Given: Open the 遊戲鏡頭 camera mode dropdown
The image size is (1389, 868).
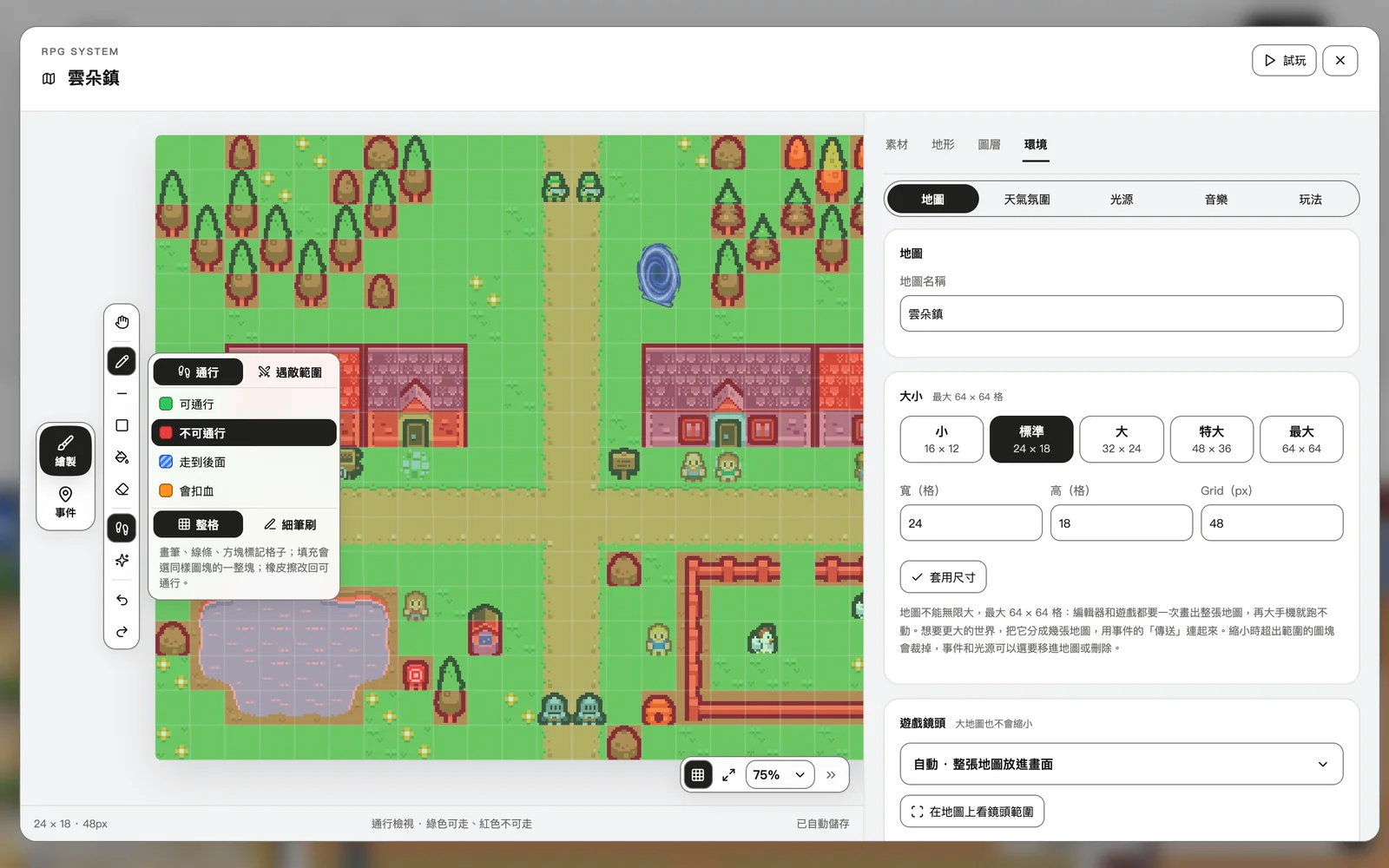Looking at the screenshot, I should [x=1121, y=764].
